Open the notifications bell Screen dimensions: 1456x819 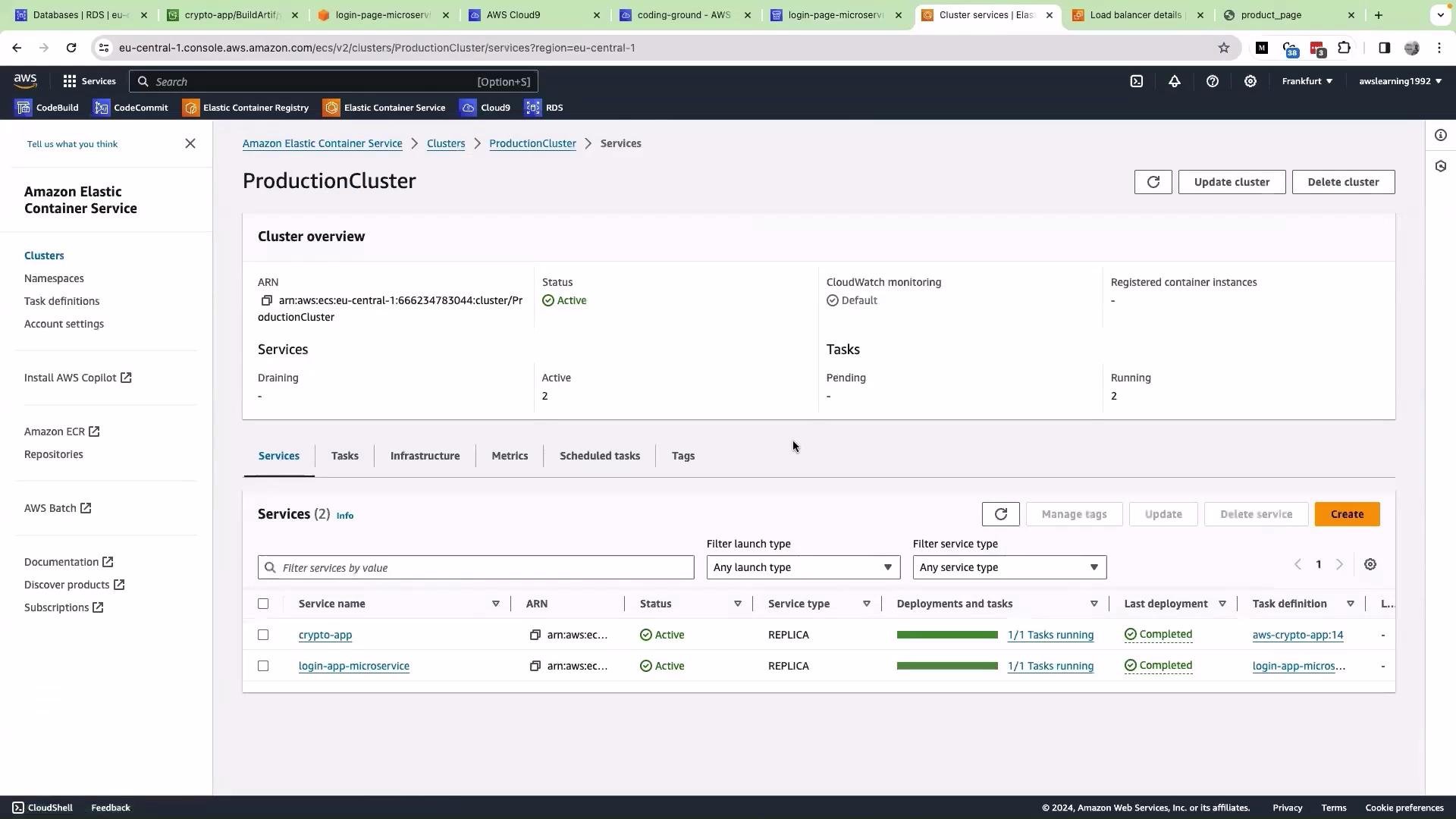(x=1174, y=81)
